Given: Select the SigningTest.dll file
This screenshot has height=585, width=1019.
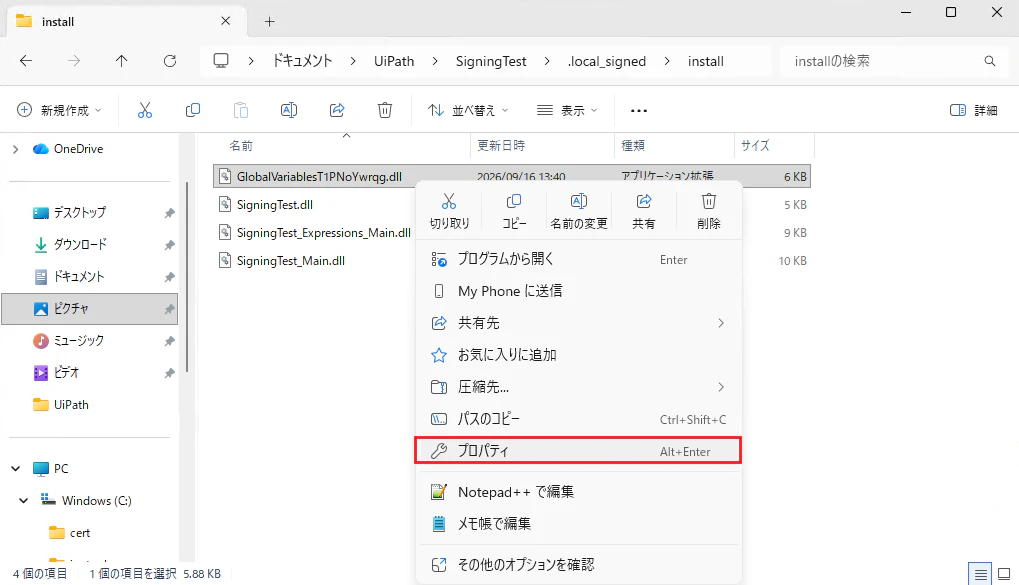Looking at the screenshot, I should tap(275, 205).
